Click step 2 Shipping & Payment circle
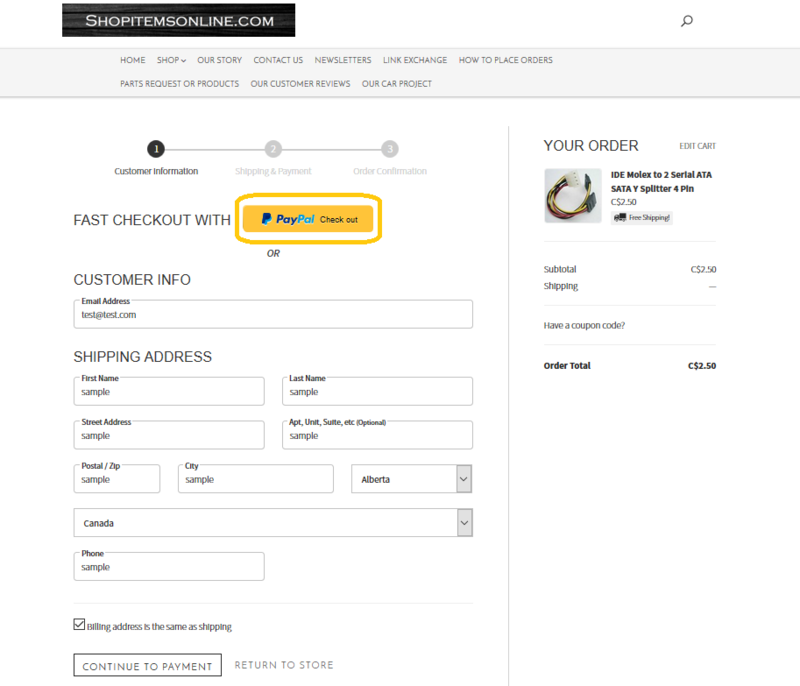800x686 pixels. point(273,149)
